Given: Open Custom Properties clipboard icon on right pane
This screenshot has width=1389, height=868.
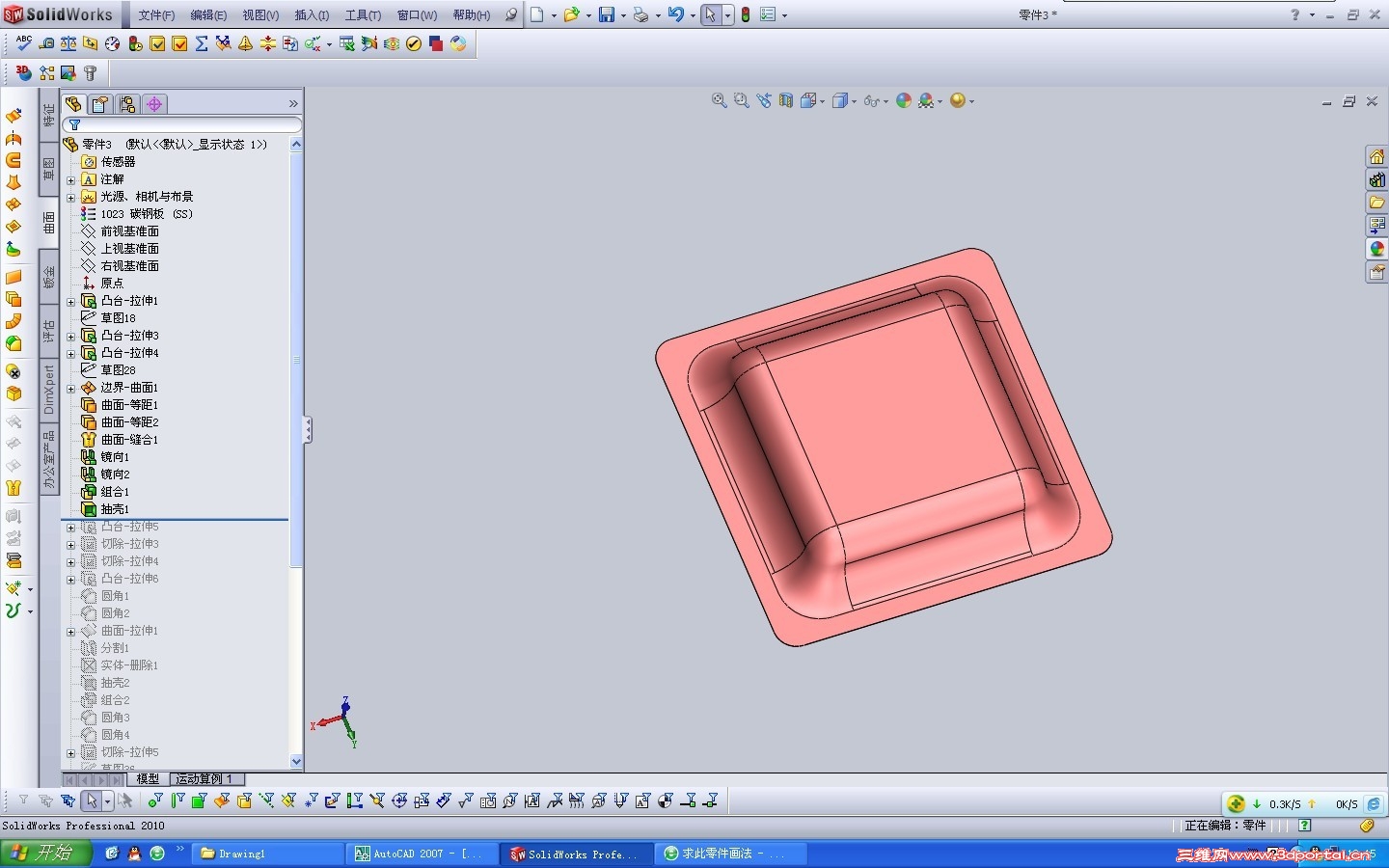Looking at the screenshot, I should (x=1376, y=273).
